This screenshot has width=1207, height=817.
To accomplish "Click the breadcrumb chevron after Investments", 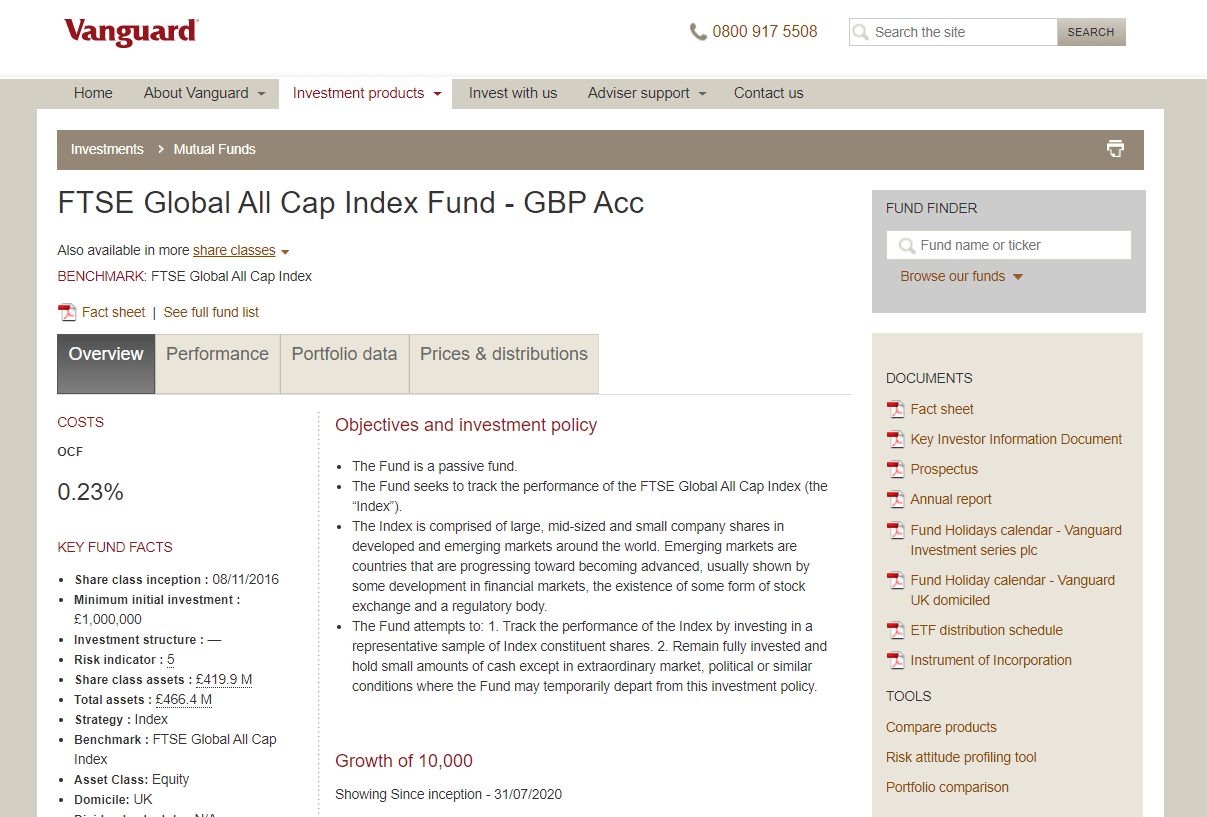I will [160, 149].
